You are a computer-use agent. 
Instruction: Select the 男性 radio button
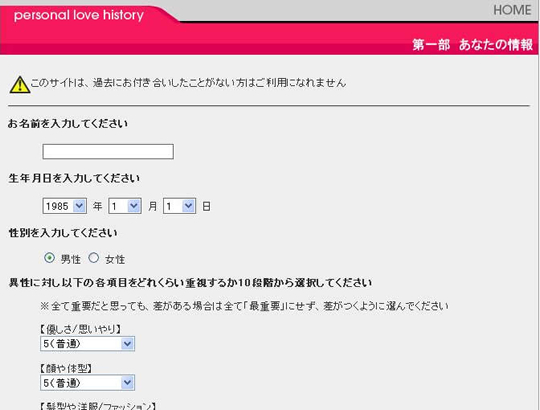coord(49,258)
